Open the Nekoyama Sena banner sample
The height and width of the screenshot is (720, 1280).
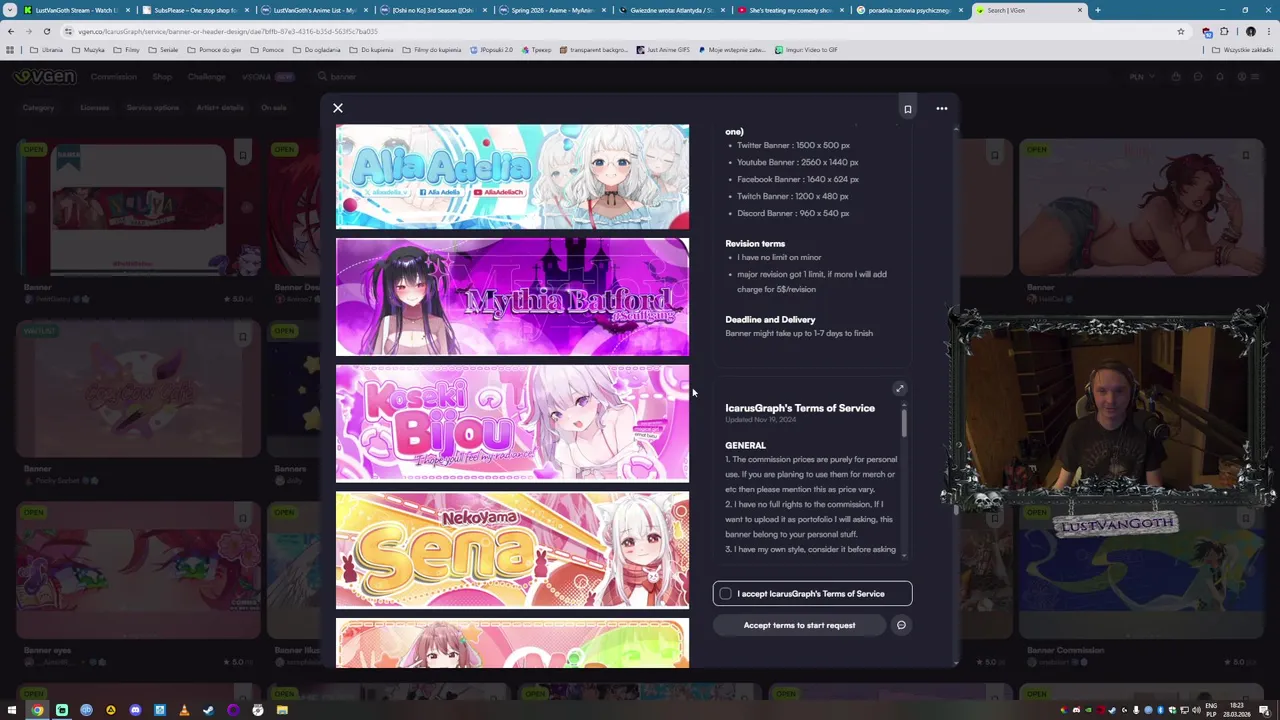[512, 549]
